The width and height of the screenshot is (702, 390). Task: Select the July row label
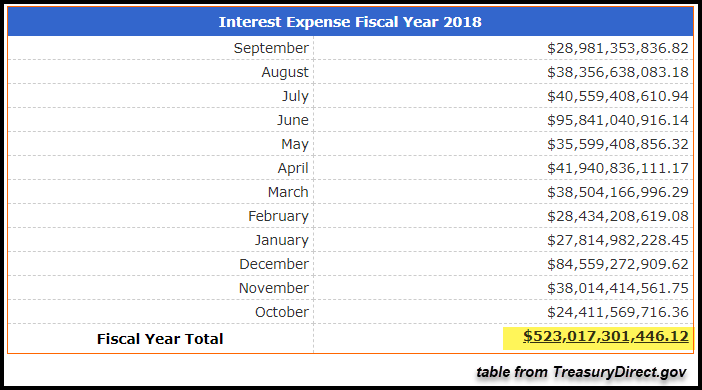coord(295,96)
